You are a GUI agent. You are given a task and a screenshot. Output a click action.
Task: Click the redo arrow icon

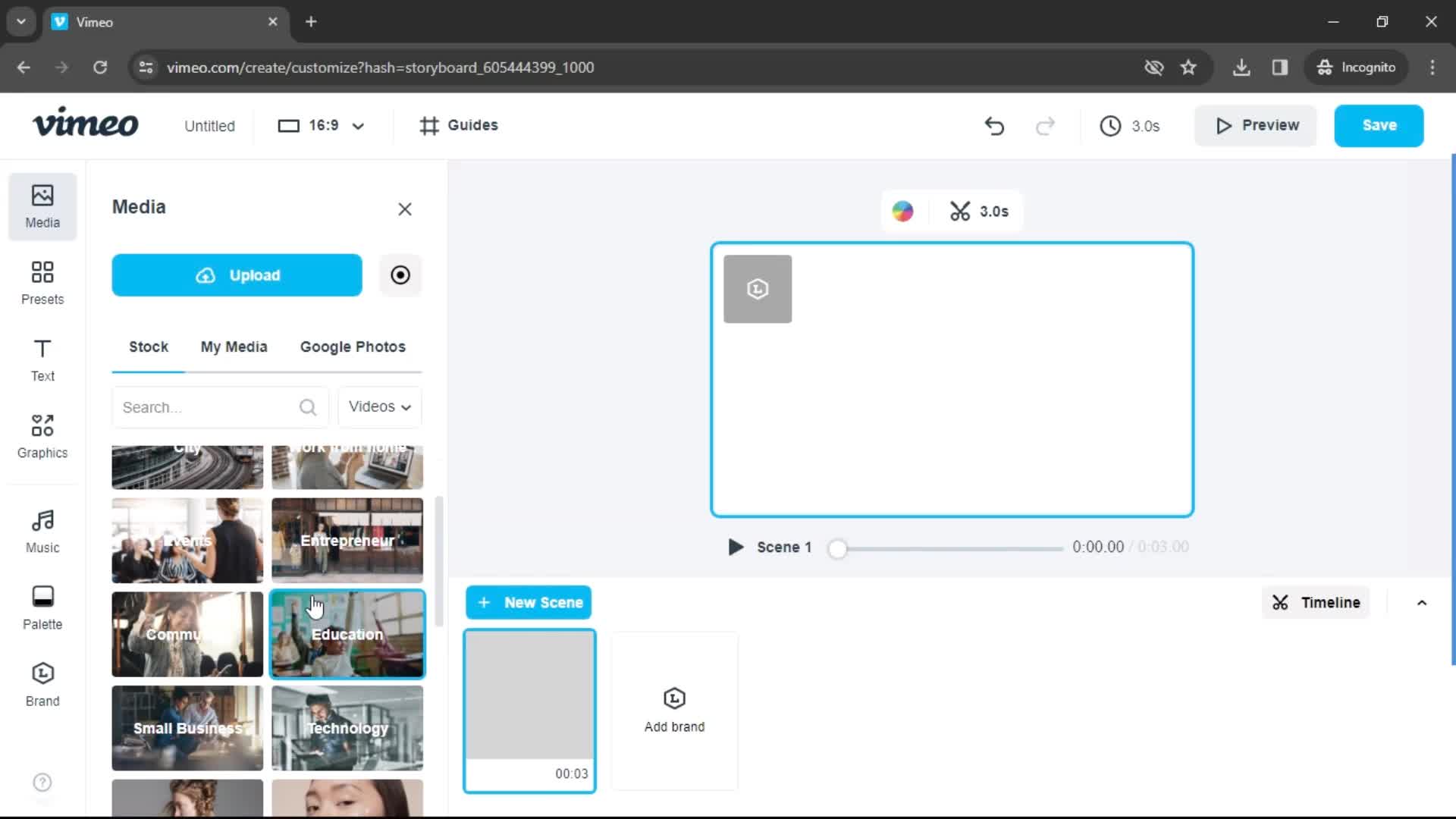coord(1045,125)
